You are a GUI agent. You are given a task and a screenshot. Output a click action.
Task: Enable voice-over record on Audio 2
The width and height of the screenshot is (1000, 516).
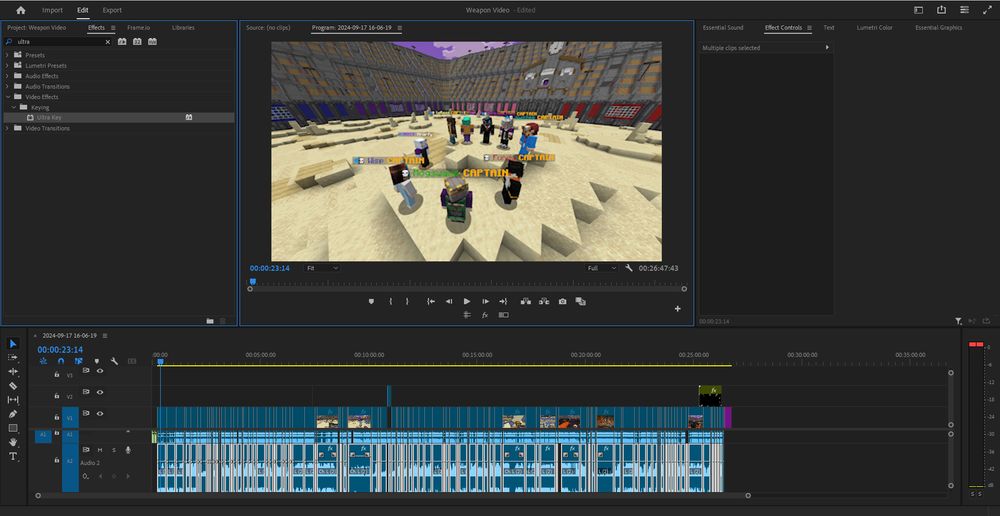128,450
